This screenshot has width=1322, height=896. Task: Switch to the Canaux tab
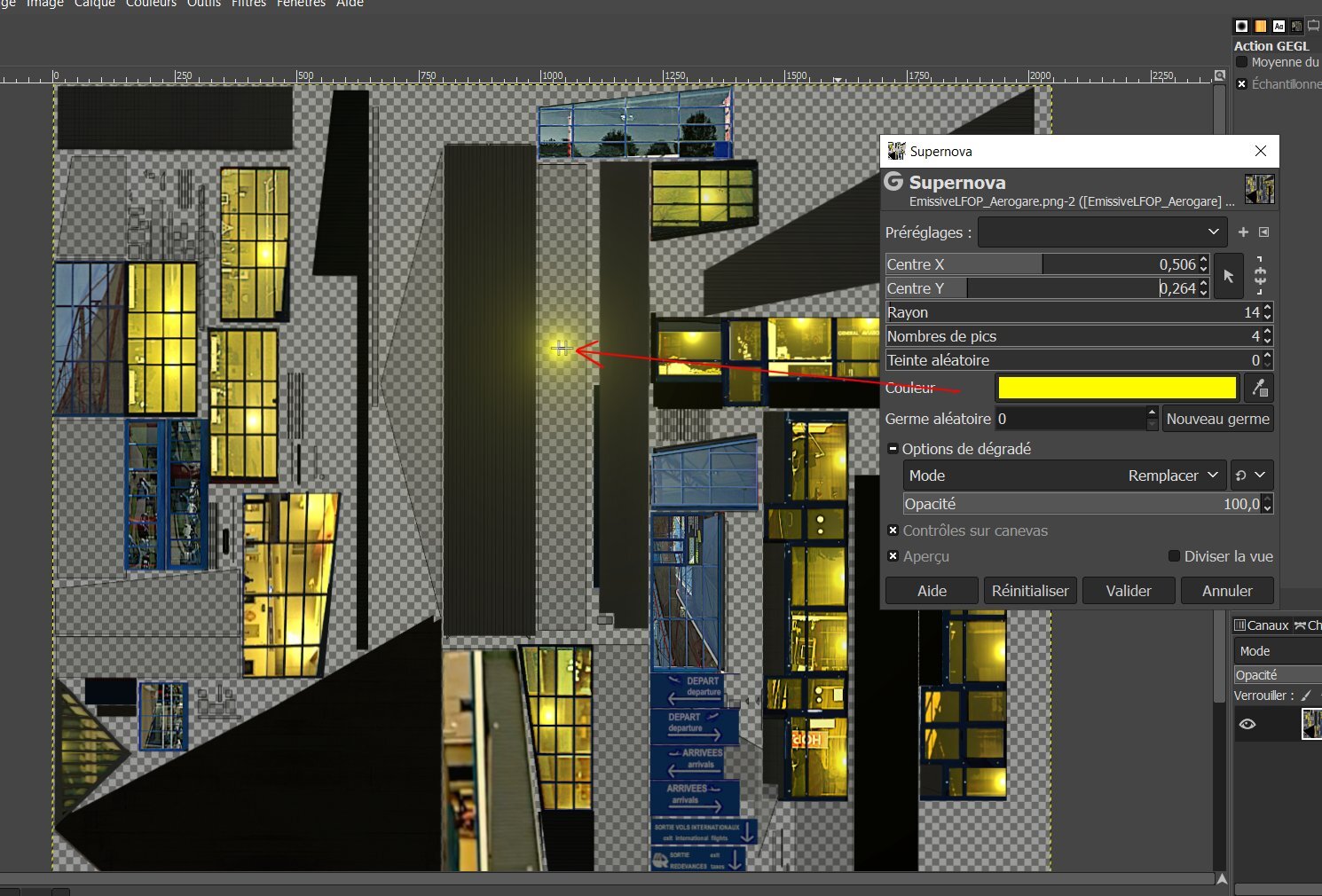click(1262, 625)
